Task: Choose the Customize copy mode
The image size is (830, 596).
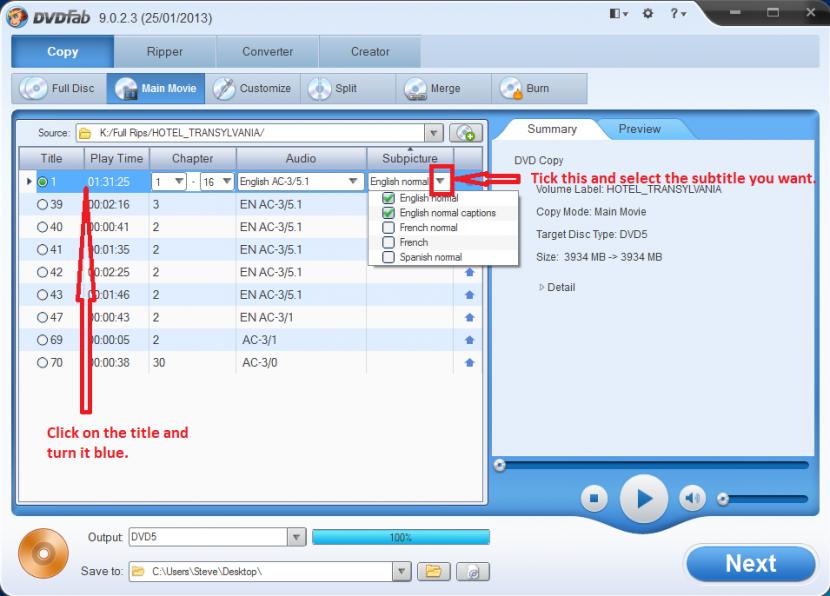Action: coord(253,88)
